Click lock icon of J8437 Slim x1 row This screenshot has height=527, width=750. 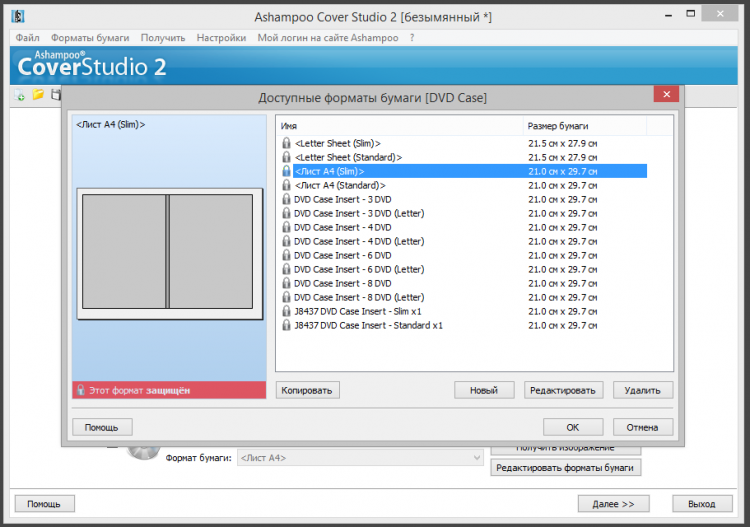click(286, 311)
